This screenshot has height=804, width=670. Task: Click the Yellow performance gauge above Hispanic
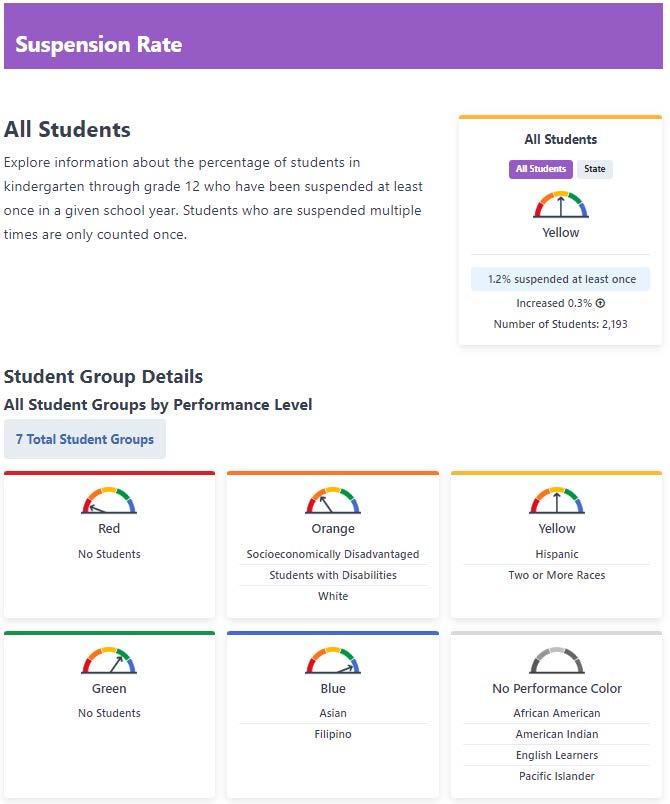click(x=557, y=500)
